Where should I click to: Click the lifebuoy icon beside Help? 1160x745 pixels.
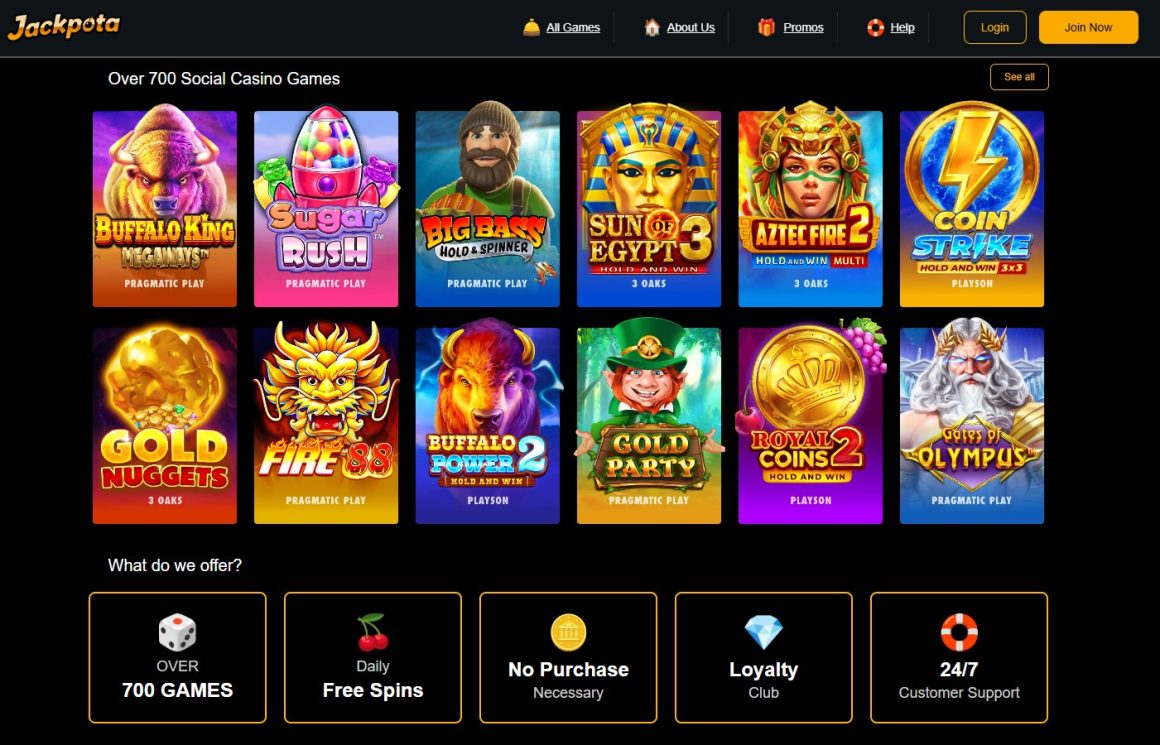point(875,28)
